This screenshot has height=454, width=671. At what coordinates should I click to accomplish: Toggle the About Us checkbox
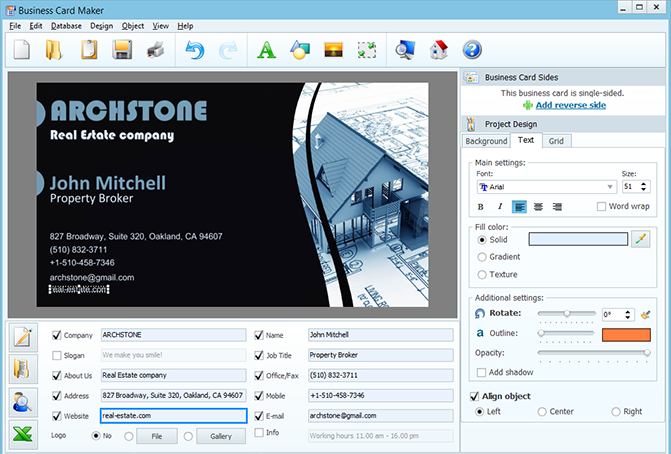point(56,375)
